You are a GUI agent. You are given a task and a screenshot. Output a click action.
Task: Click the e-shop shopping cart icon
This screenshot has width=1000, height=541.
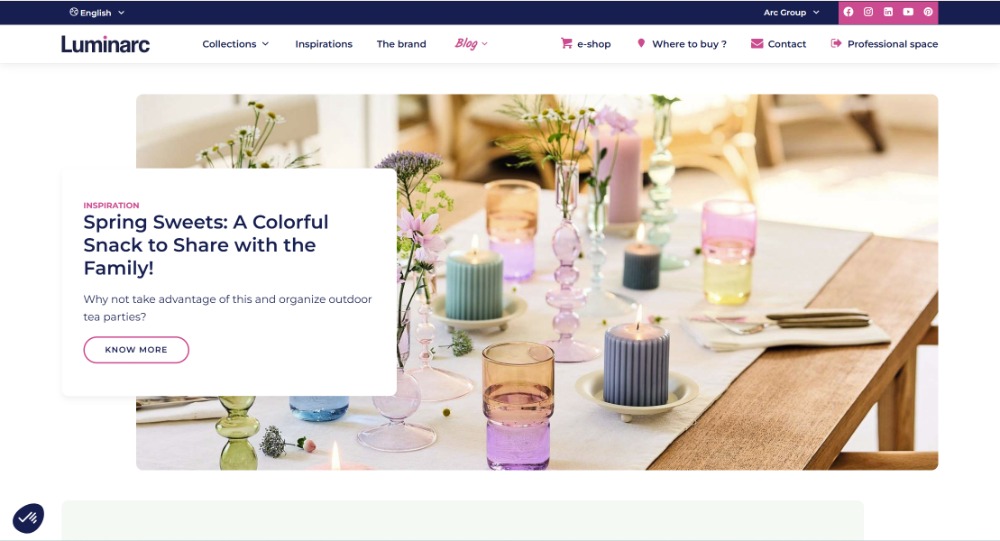tap(566, 43)
